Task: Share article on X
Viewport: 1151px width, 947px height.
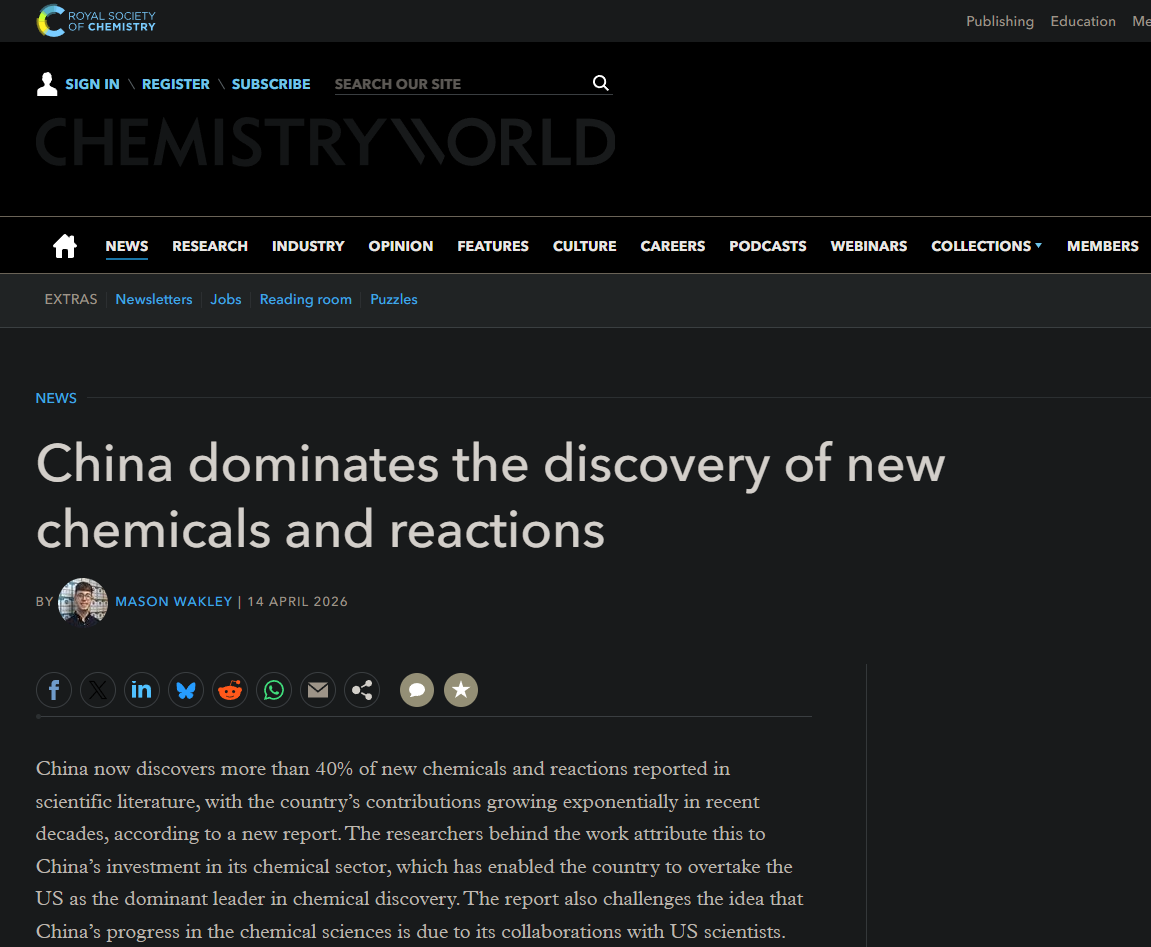Action: 98,690
